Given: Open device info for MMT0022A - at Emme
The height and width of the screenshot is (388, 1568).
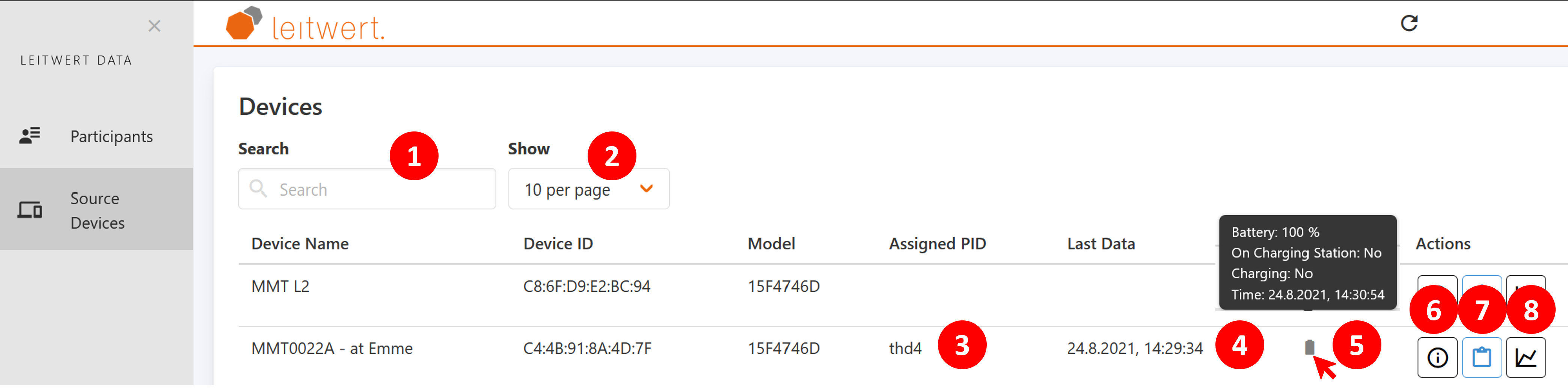Looking at the screenshot, I should pos(1437,358).
